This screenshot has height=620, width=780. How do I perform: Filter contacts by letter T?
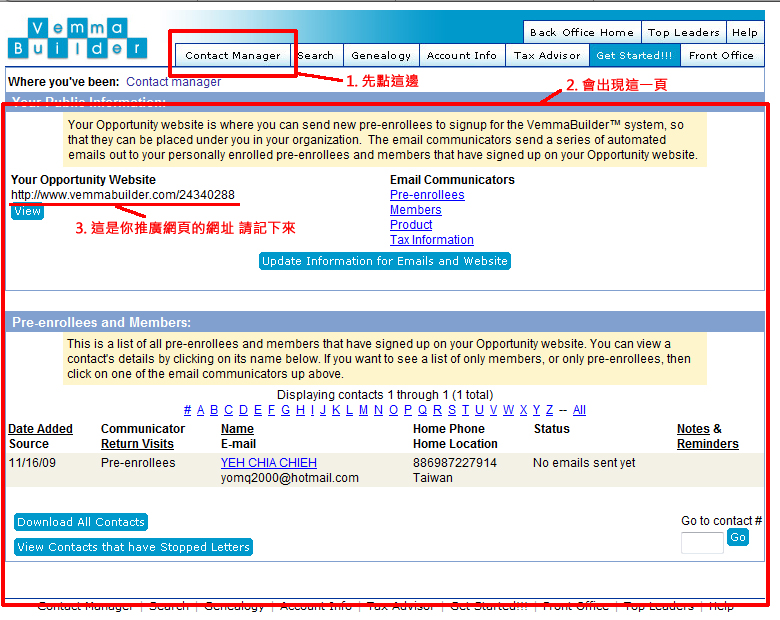coord(465,410)
